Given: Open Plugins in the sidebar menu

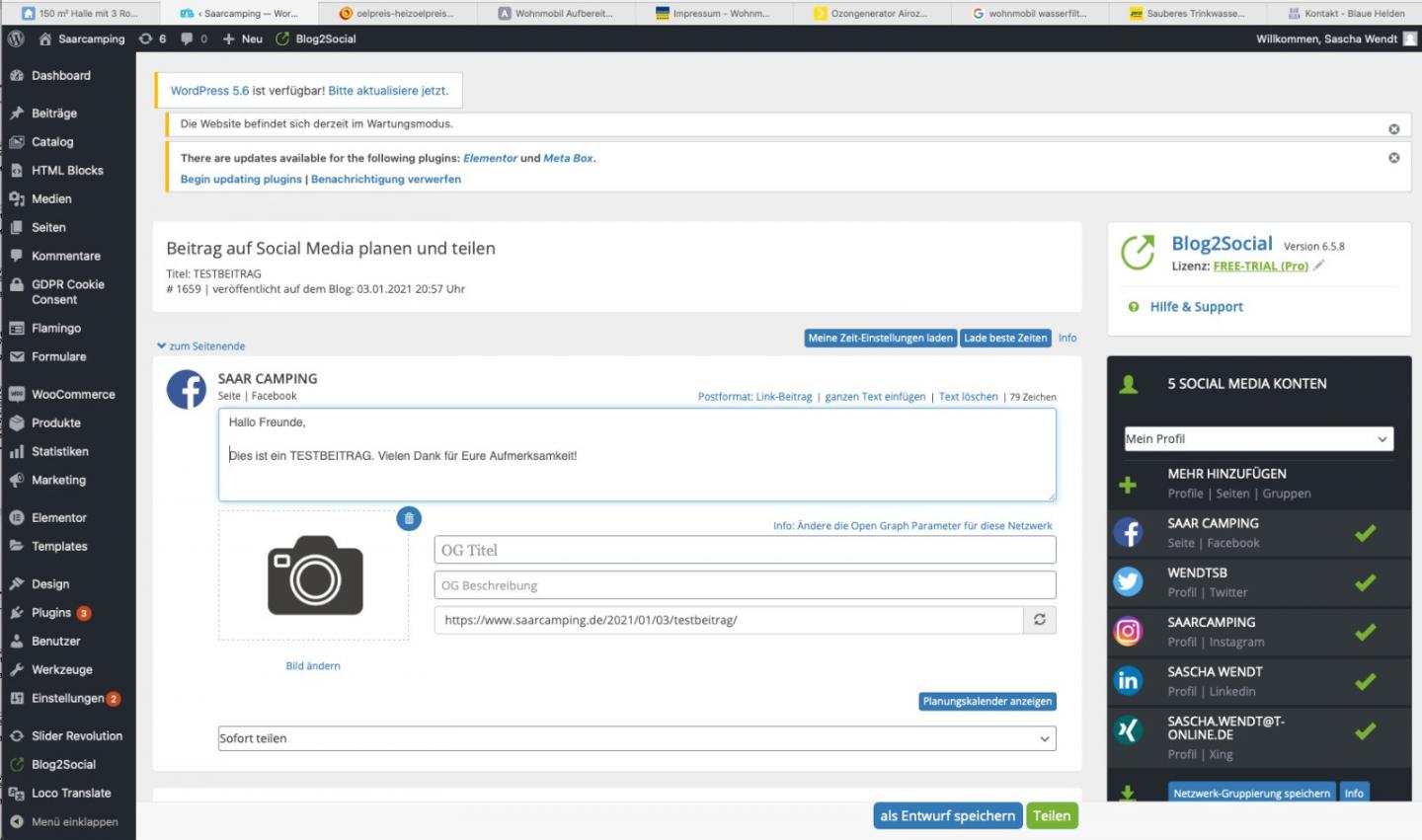Looking at the screenshot, I should [51, 613].
